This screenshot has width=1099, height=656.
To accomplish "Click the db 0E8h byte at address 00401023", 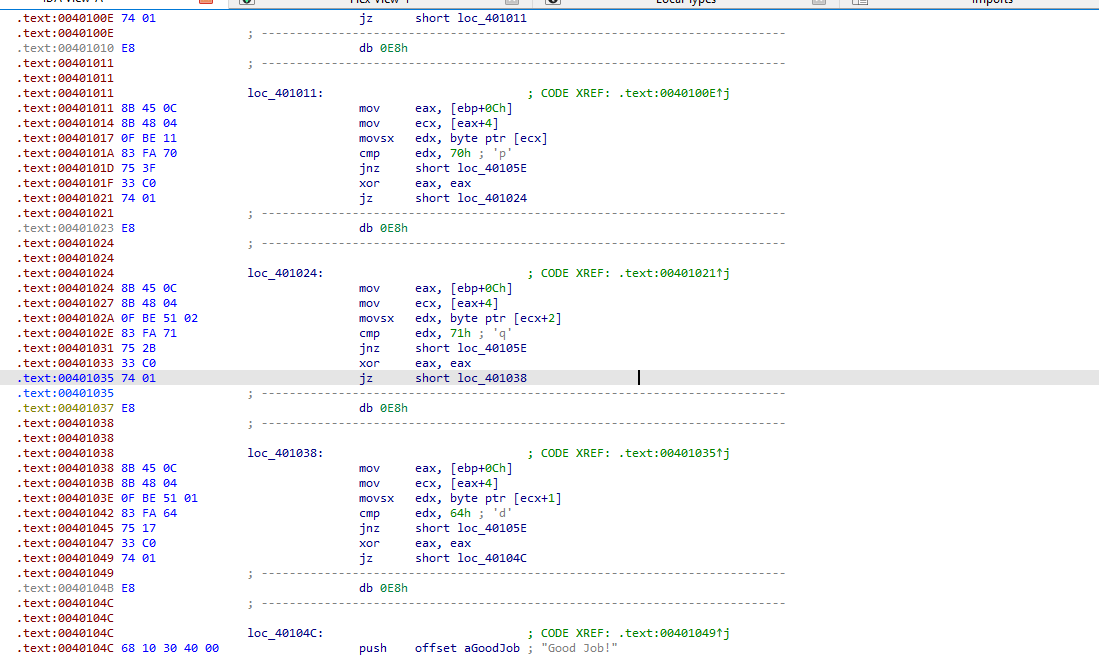I will (x=383, y=228).
